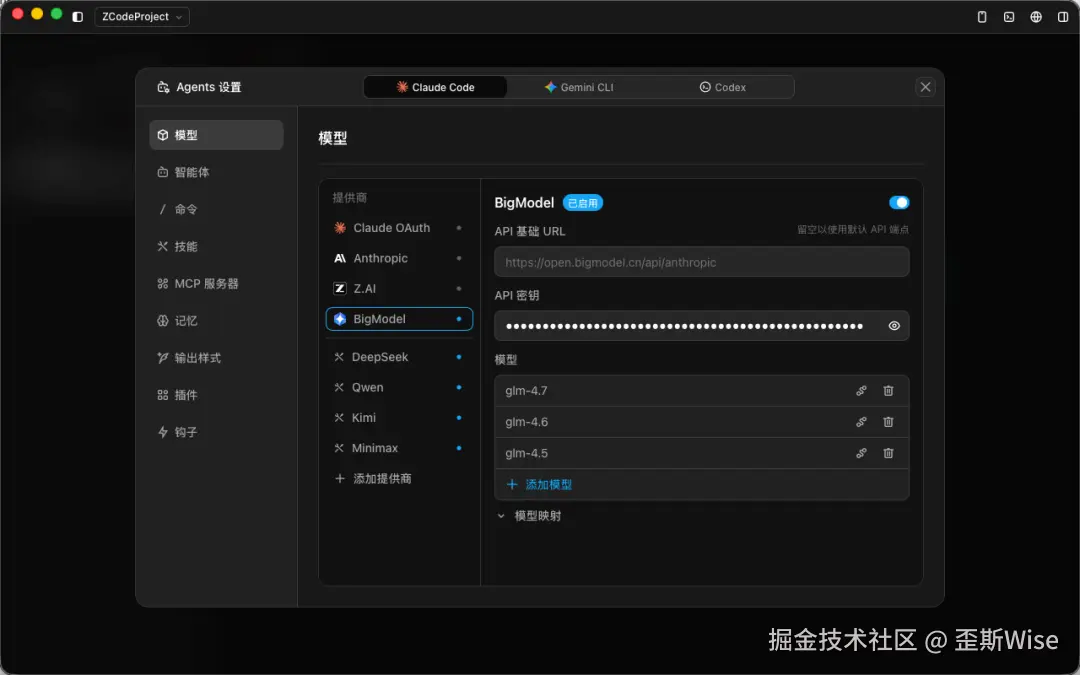Click the Claude OAuth starburst icon
1080x675 pixels.
tap(340, 228)
